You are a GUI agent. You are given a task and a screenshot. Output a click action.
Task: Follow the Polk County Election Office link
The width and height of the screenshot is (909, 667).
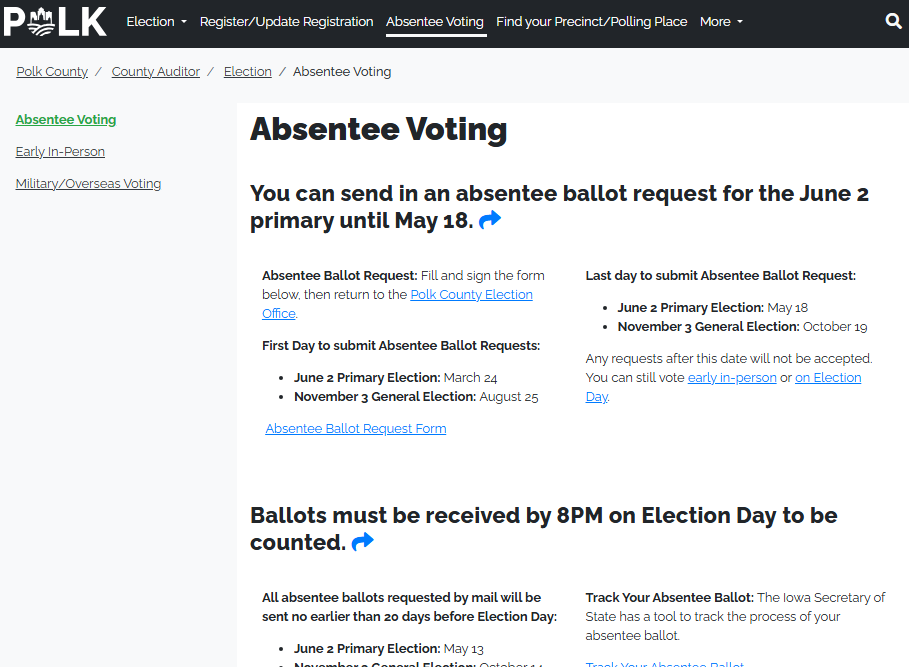point(471,295)
